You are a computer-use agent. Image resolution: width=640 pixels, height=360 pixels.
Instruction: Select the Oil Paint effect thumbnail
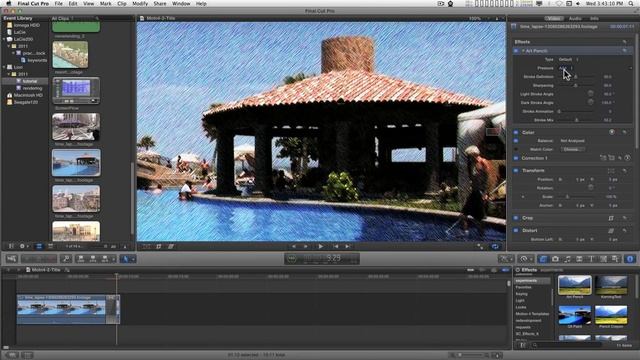point(575,315)
